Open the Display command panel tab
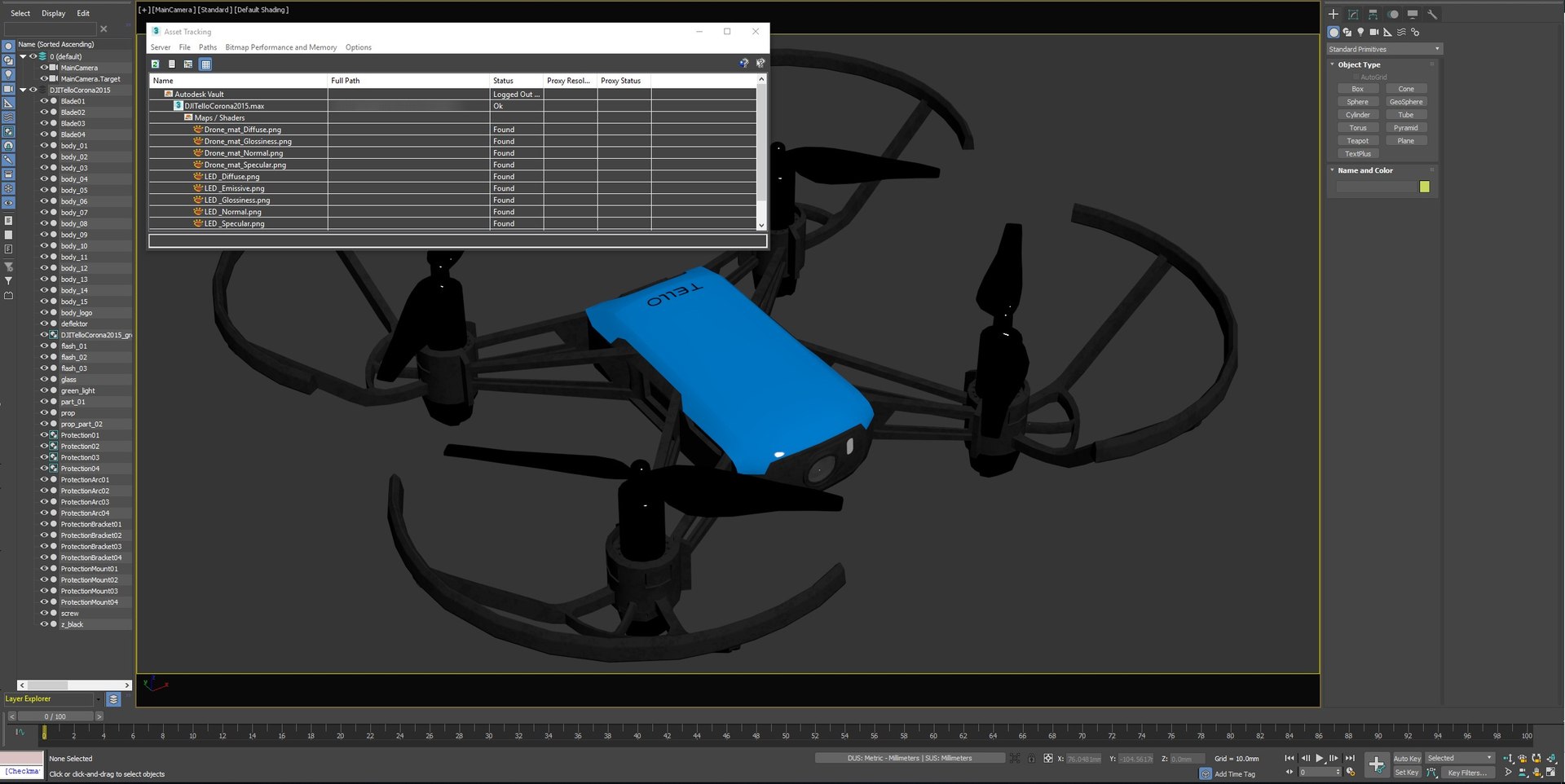The image size is (1565, 784). coord(1413,14)
